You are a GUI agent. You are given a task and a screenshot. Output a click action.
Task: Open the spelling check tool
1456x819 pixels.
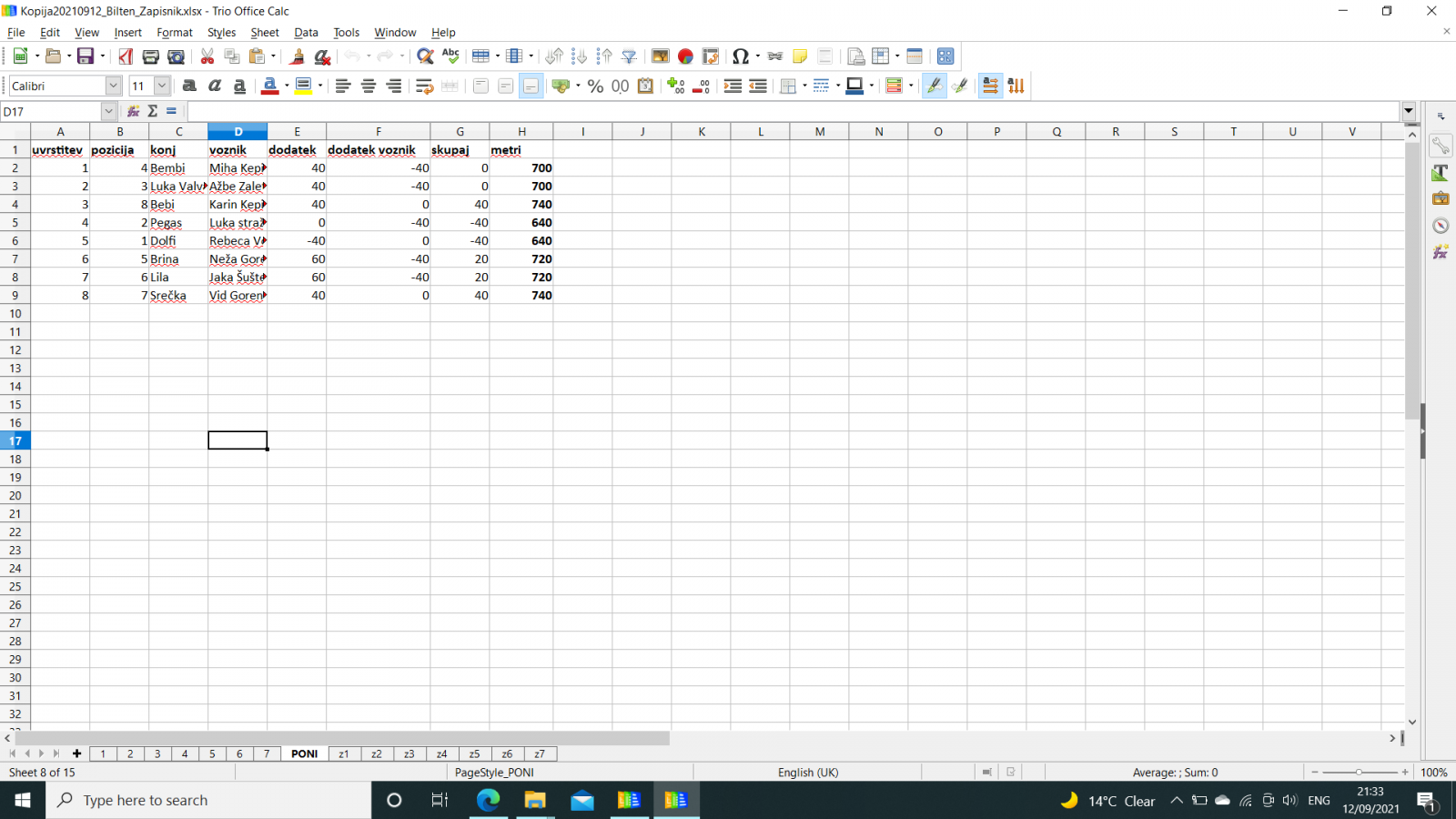[450, 56]
